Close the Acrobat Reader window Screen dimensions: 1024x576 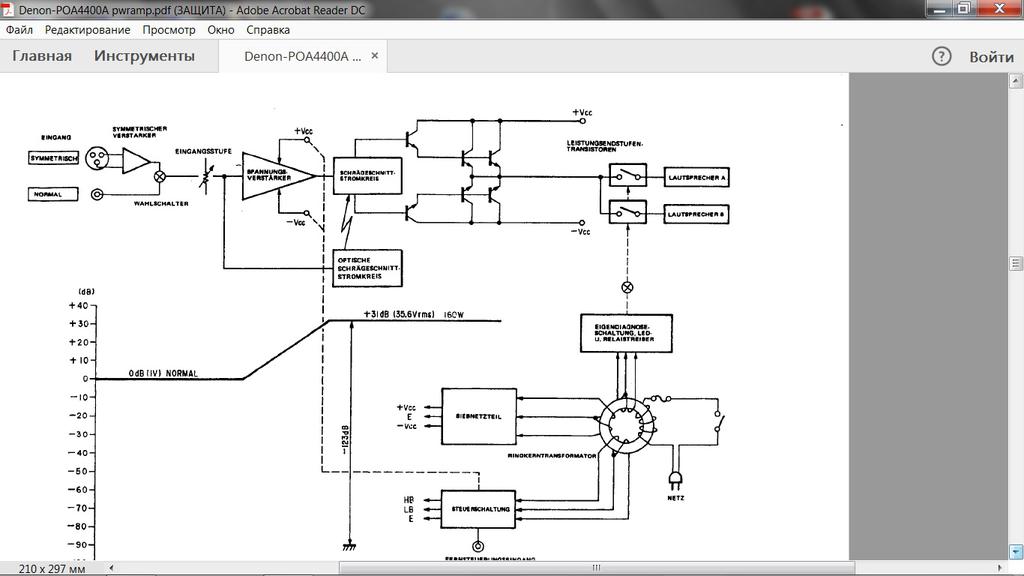pos(999,8)
